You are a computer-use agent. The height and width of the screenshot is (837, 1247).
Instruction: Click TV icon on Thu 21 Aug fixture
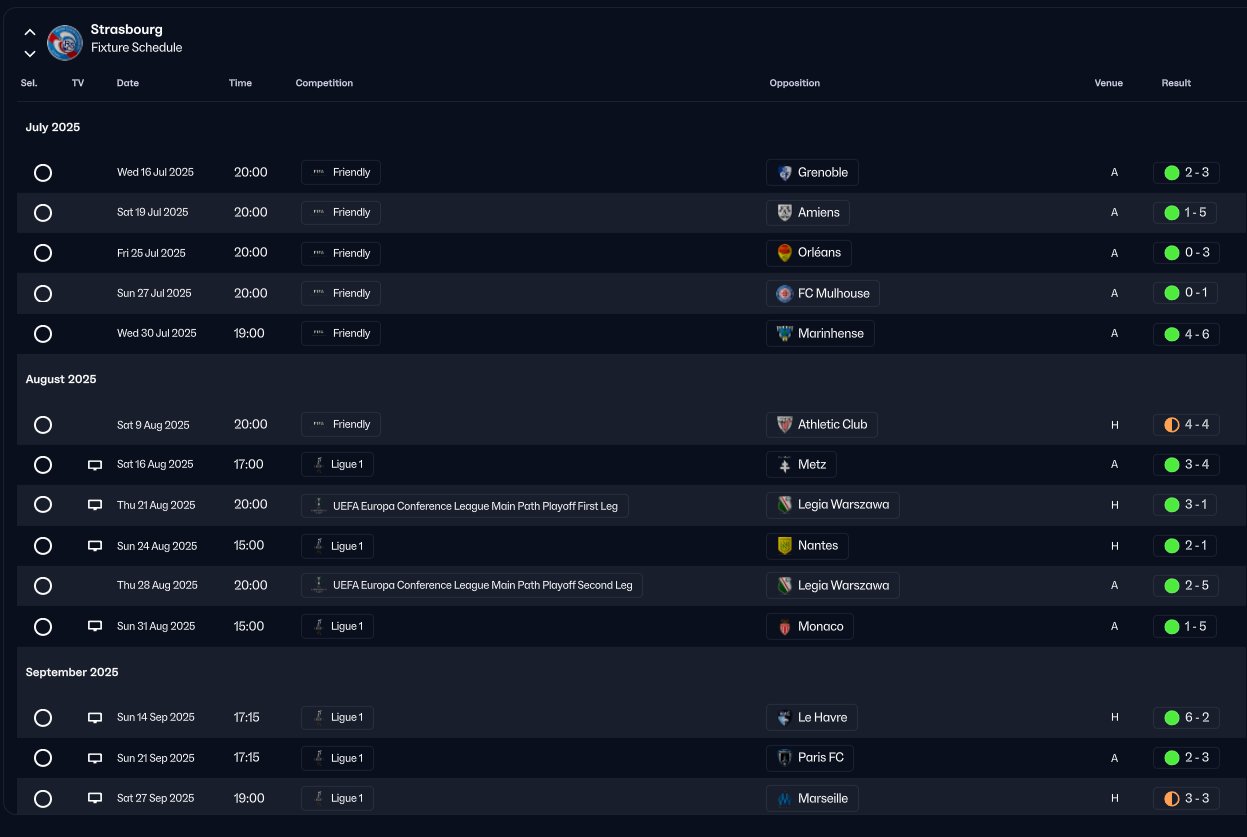click(x=95, y=505)
